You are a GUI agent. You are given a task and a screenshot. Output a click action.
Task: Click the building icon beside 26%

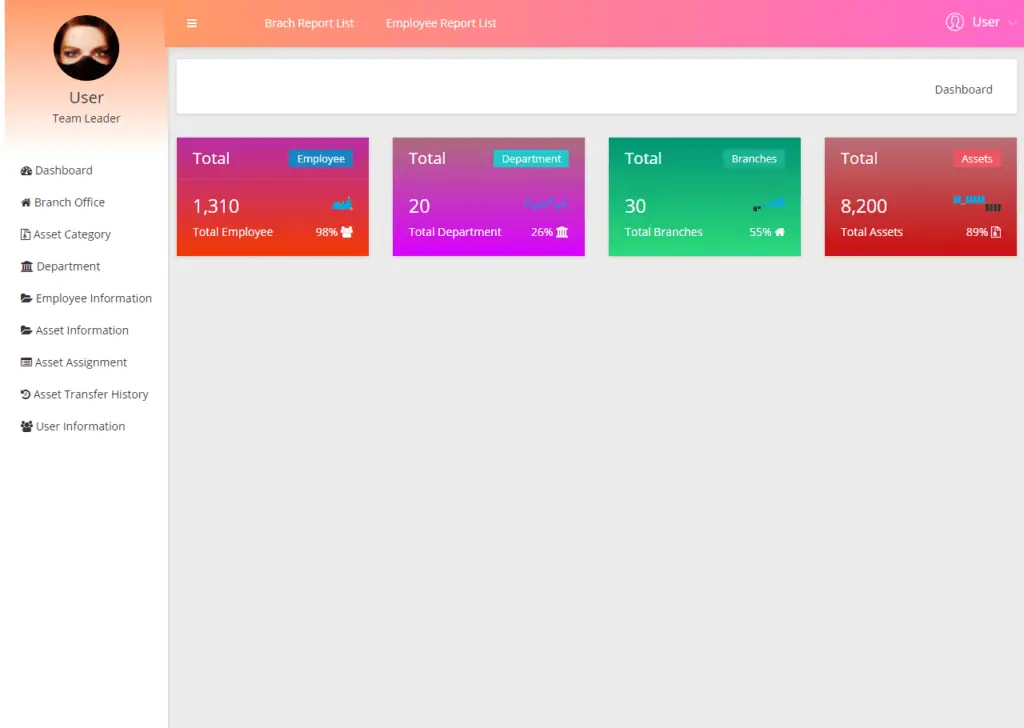tap(562, 232)
